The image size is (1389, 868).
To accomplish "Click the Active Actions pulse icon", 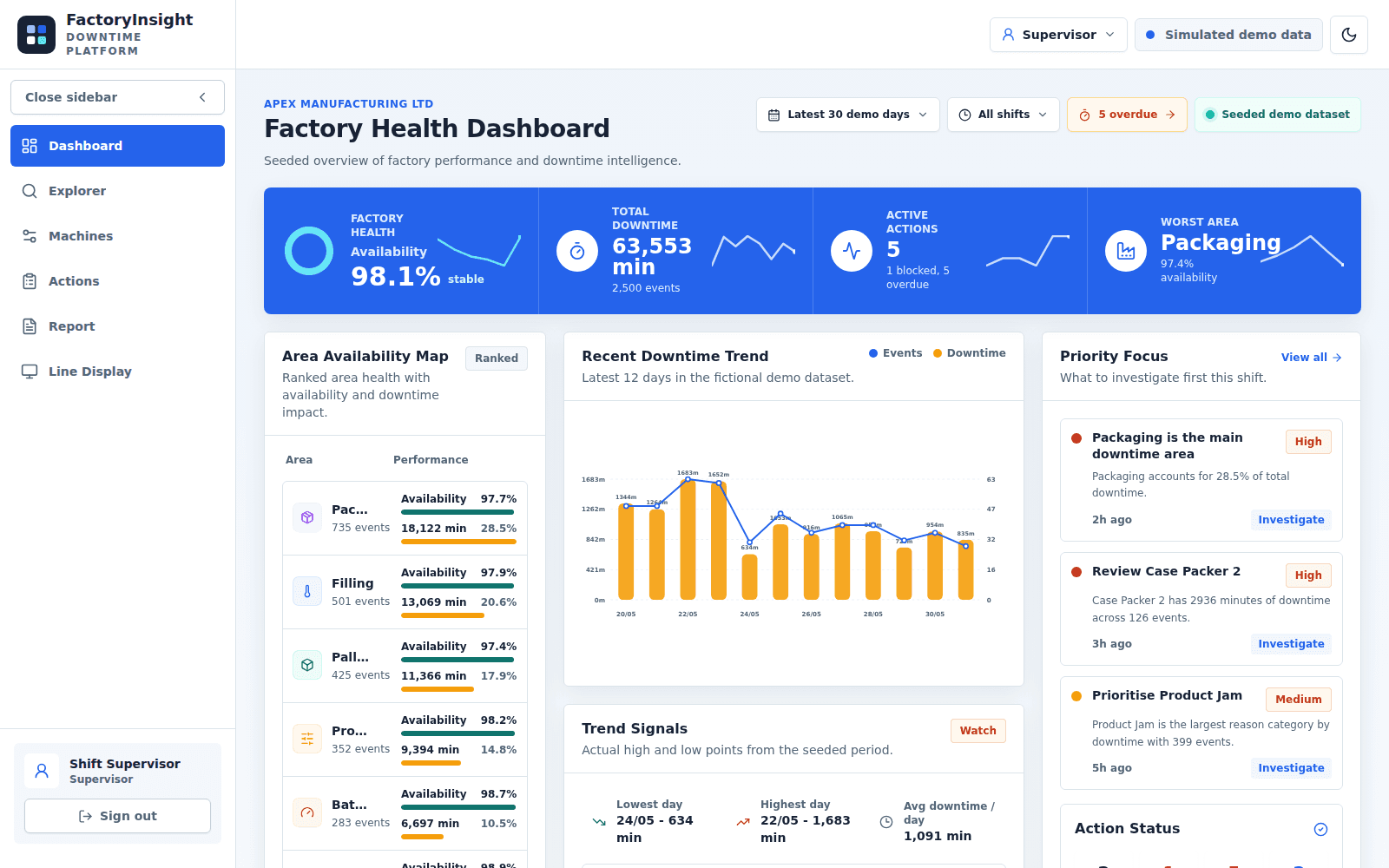I will click(x=852, y=251).
